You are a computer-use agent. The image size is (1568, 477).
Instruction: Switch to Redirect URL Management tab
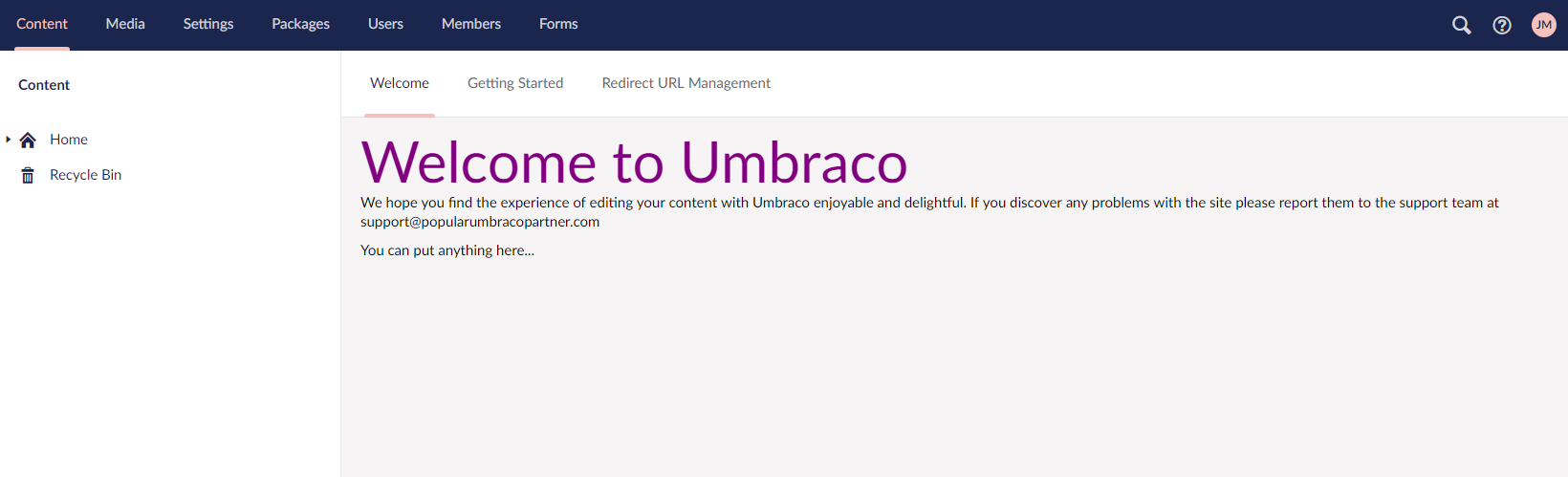[x=686, y=83]
